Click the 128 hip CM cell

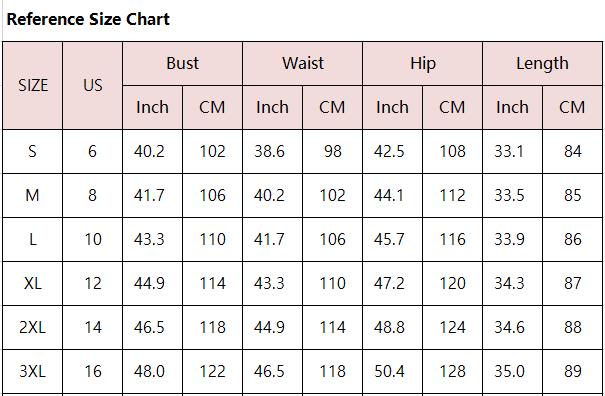452,371
